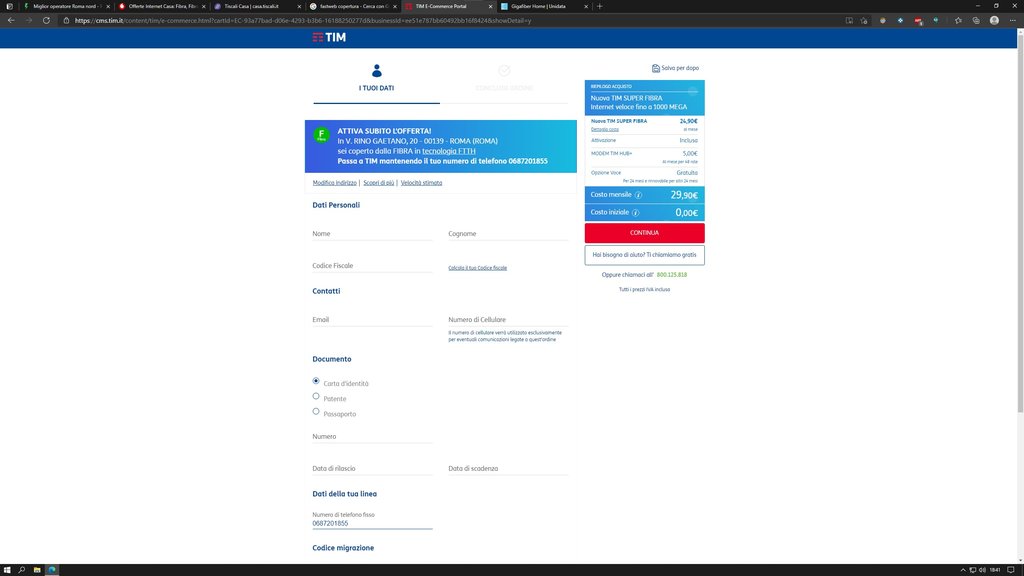The image size is (1024, 576).
Task: Select the Patente document option
Action: [316, 396]
